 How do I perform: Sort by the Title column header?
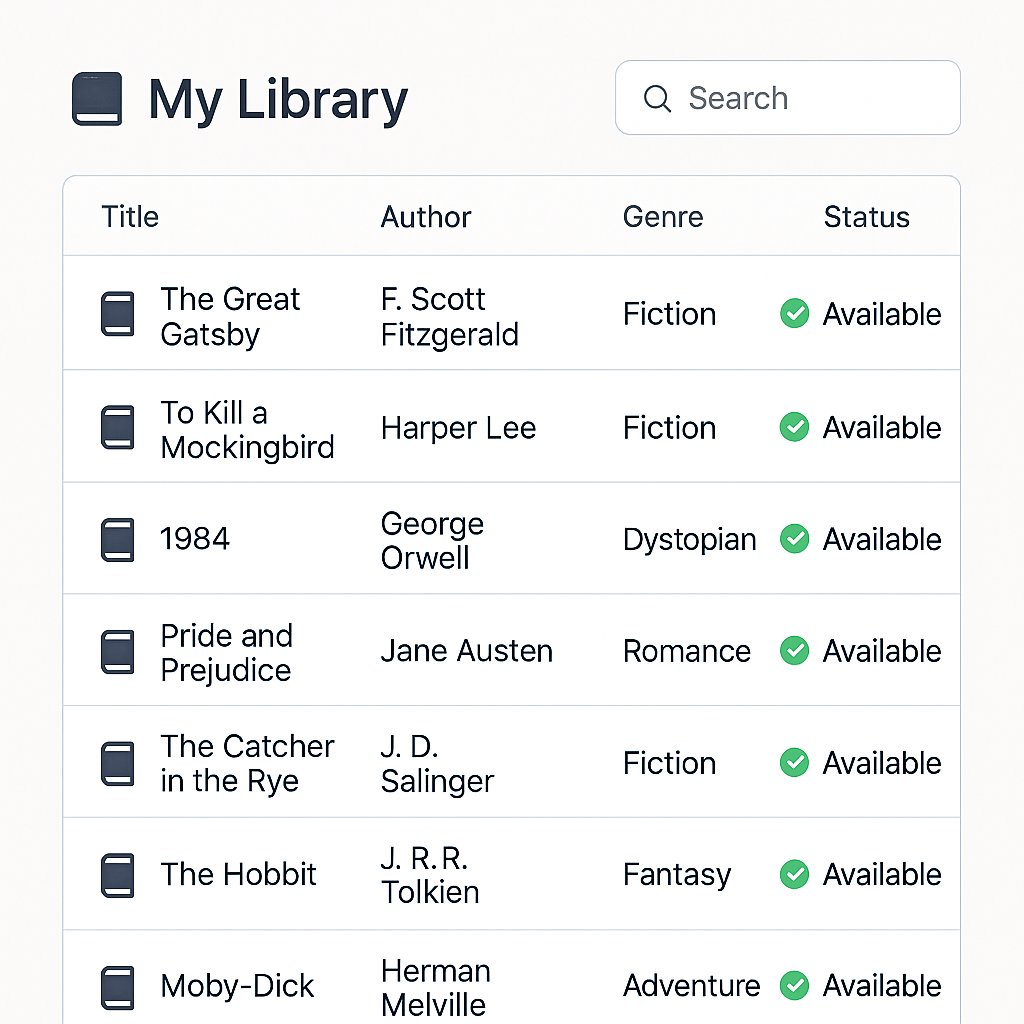[129, 217]
